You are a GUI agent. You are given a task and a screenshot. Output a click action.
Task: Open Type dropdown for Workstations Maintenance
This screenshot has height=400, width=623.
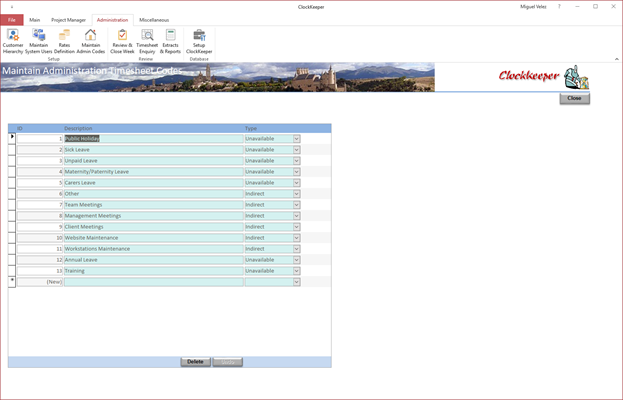pyautogui.click(x=296, y=249)
